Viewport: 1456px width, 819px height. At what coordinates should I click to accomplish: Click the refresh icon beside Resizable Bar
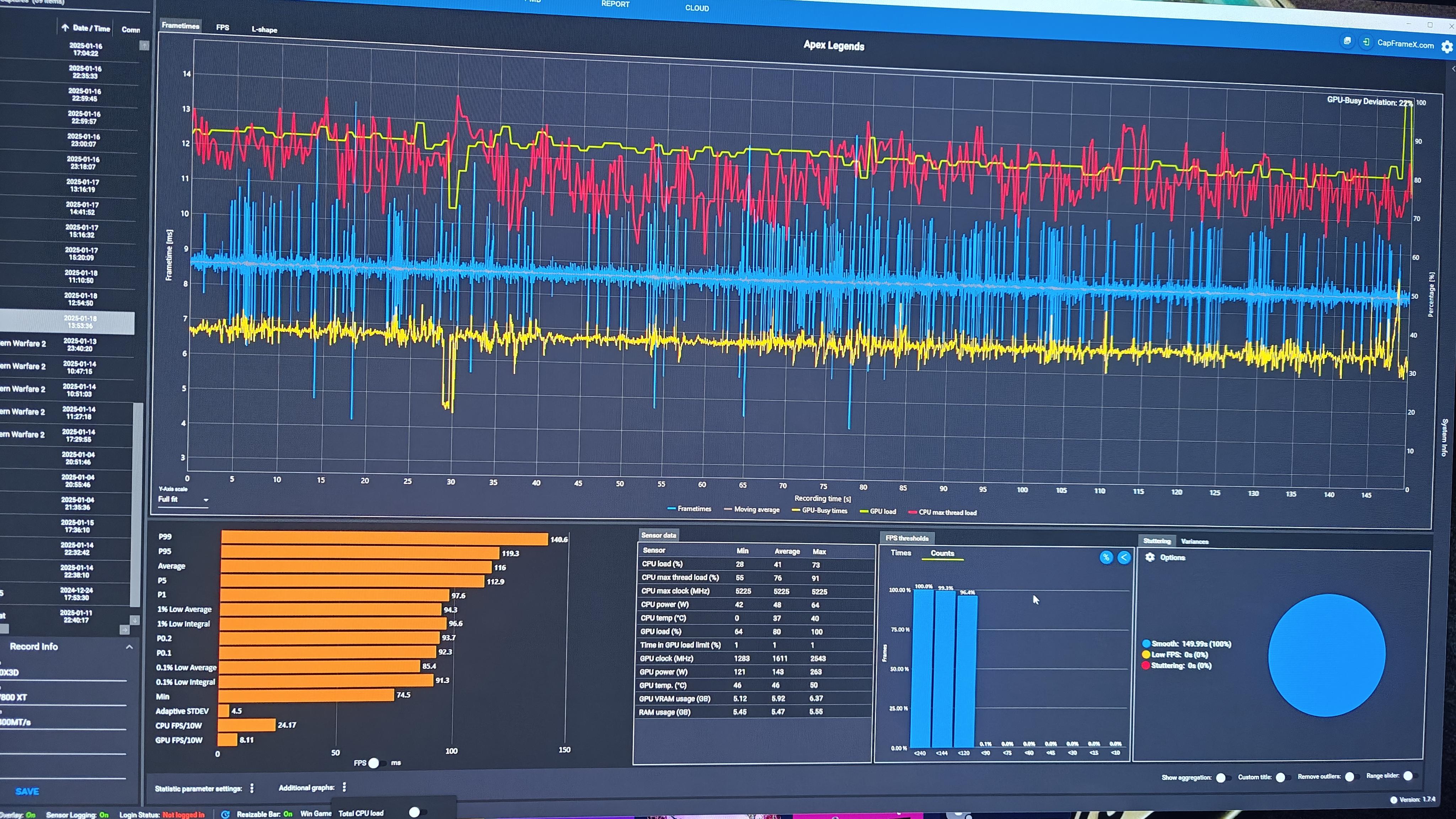(225, 814)
